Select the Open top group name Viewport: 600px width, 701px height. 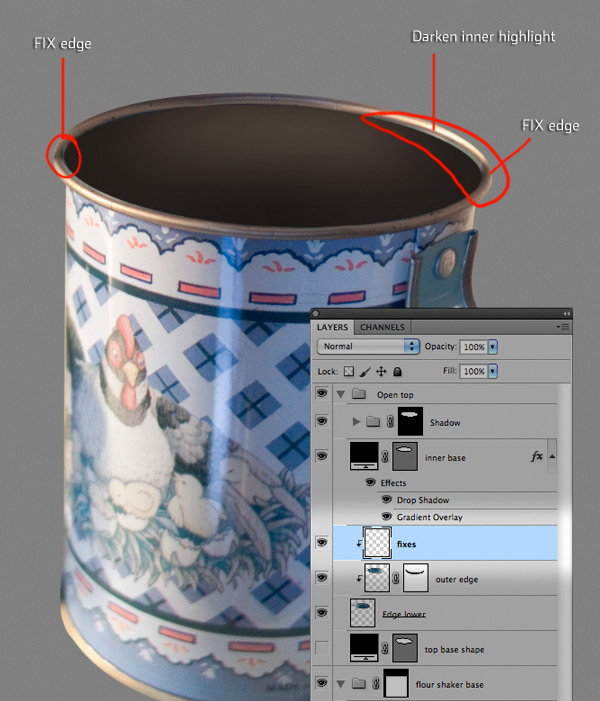coord(395,395)
